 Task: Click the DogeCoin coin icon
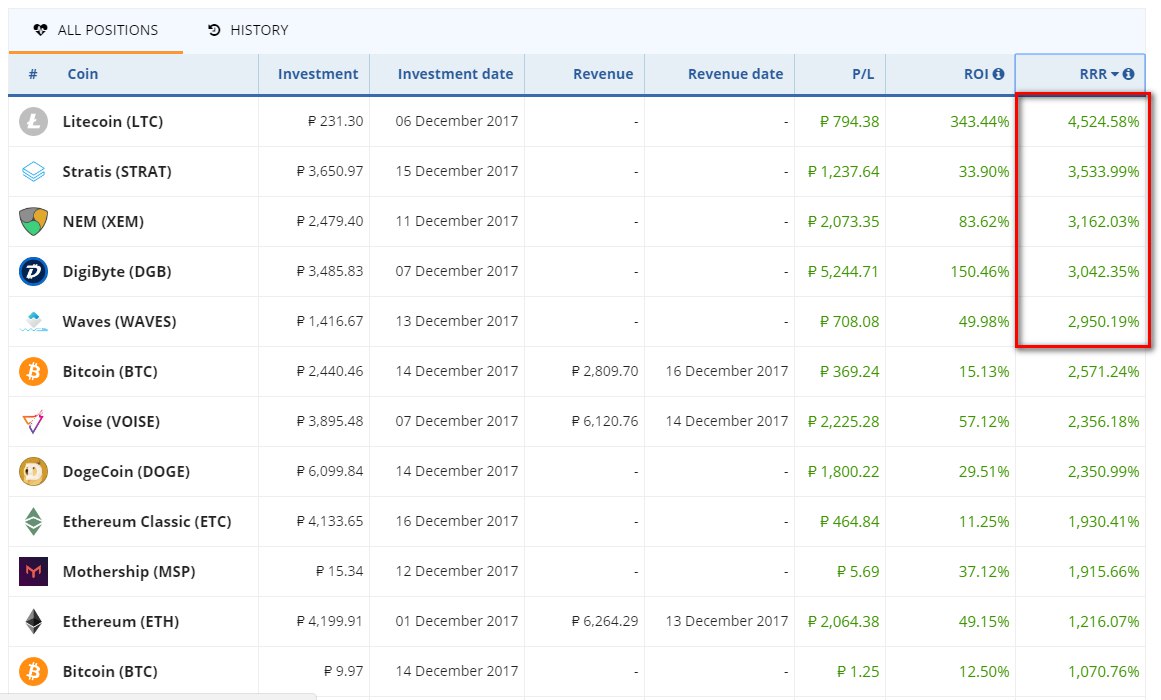[x=33, y=472]
